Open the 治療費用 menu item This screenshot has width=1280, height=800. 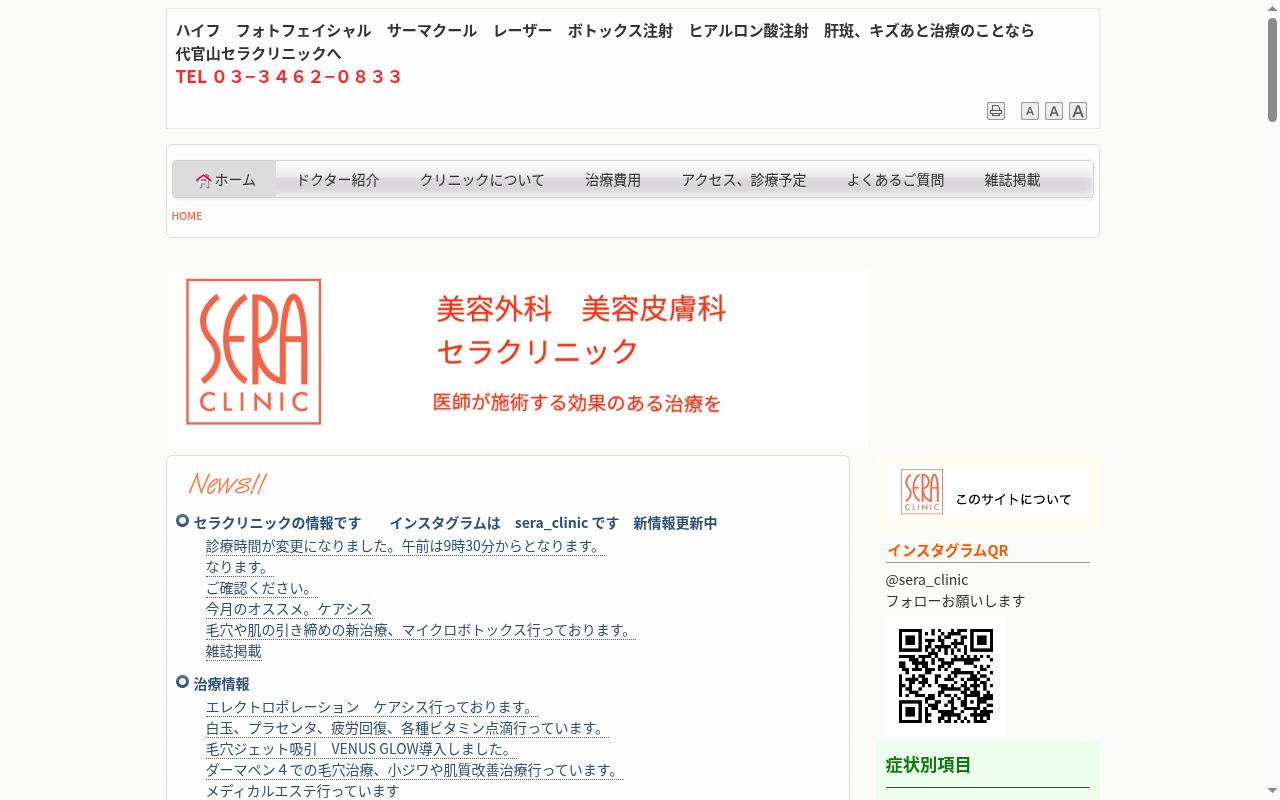tap(613, 180)
